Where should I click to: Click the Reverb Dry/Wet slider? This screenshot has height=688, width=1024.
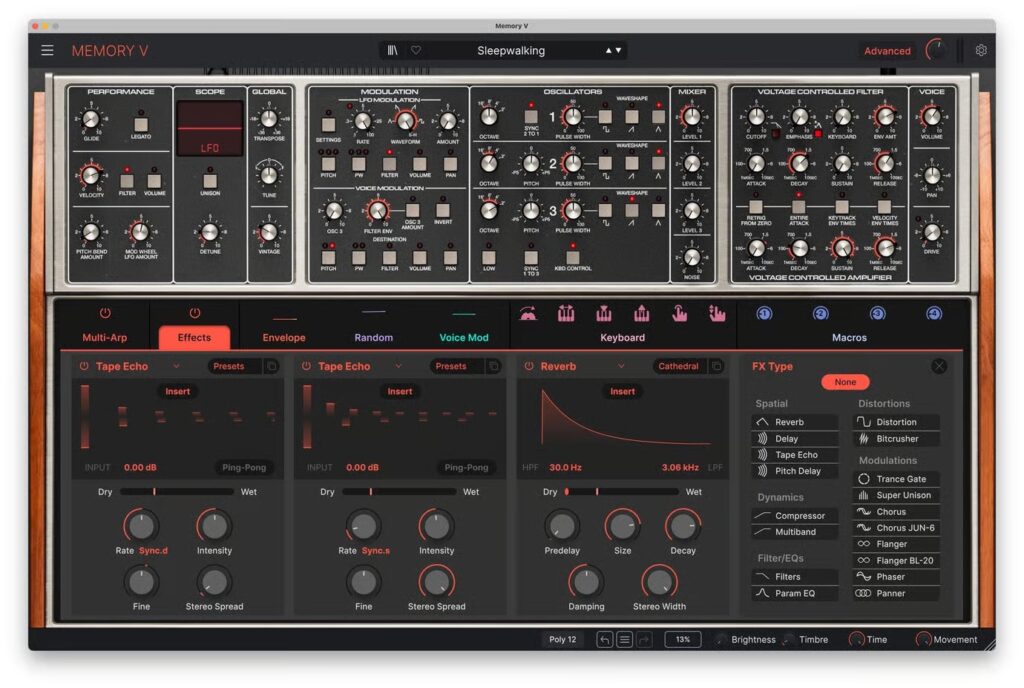(622, 492)
